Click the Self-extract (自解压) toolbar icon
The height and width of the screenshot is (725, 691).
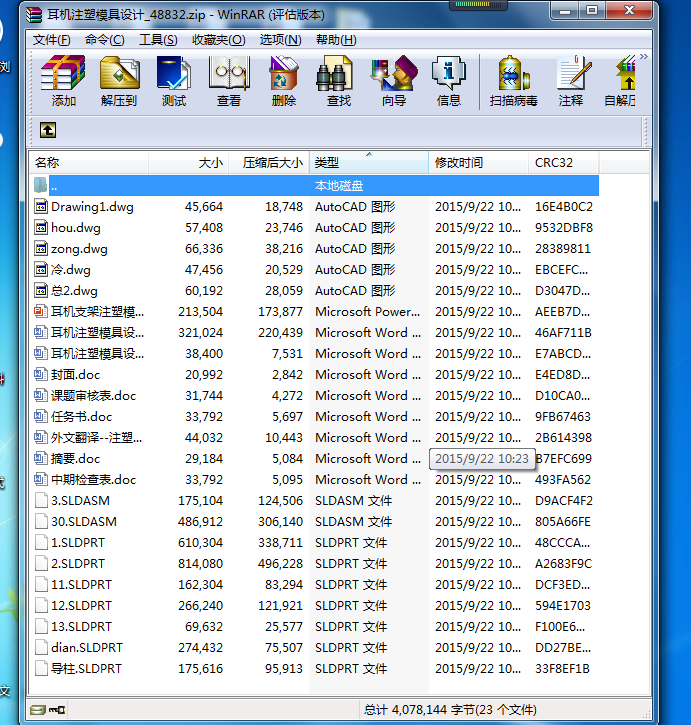pyautogui.click(x=625, y=73)
